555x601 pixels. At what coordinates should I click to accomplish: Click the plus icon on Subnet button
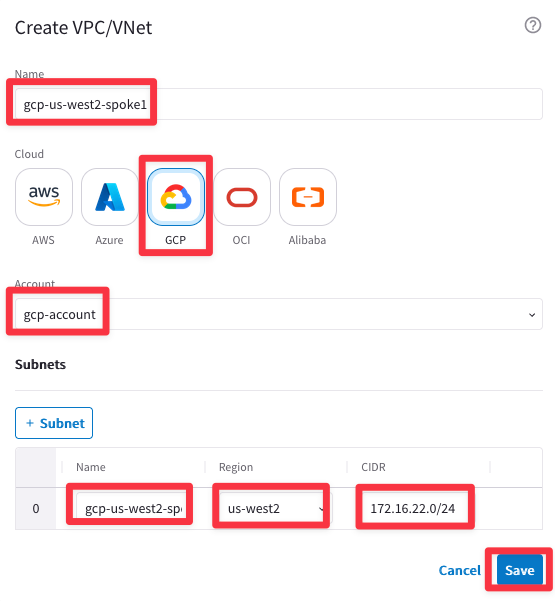pyautogui.click(x=30, y=423)
